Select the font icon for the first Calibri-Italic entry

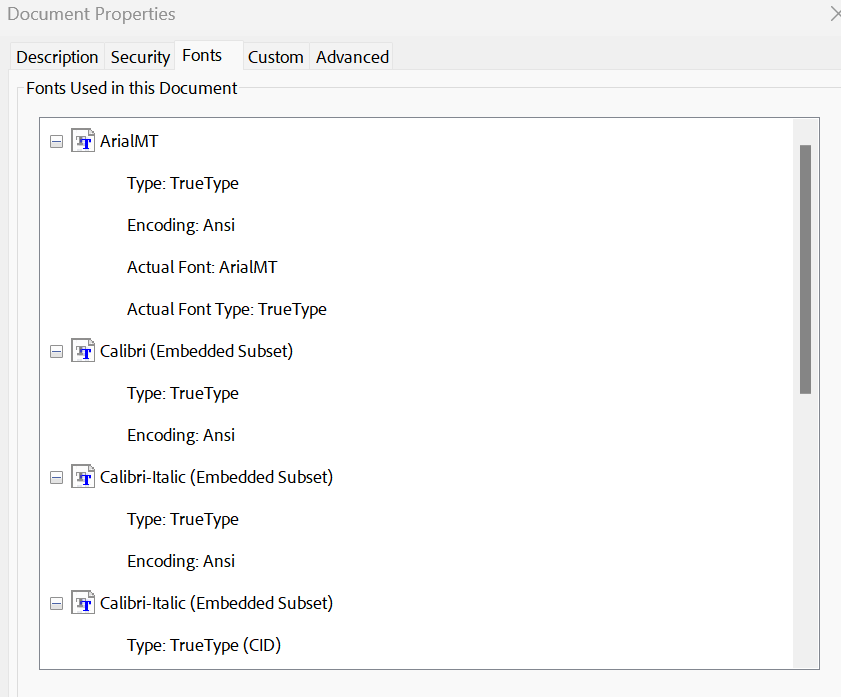82,477
